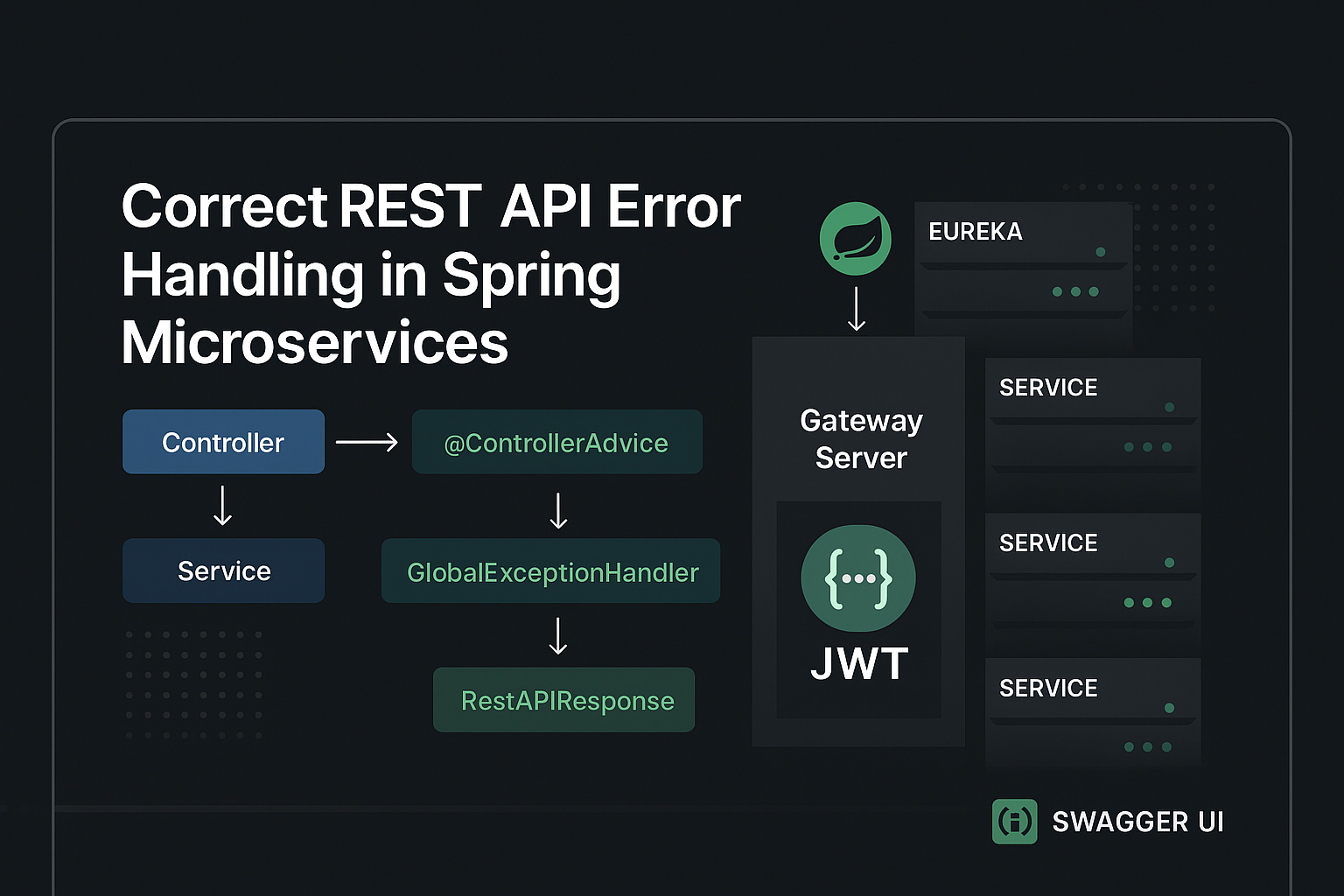
Task: Click the Swagger UI green logo icon
Action: click(1014, 822)
